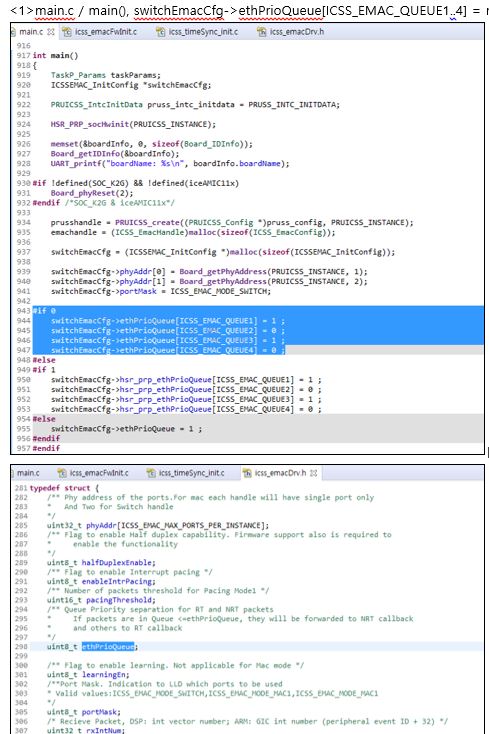Viewport: 489px width, 734px height.
Task: Click line number 954 in the gutter
Action: [x=23, y=419]
